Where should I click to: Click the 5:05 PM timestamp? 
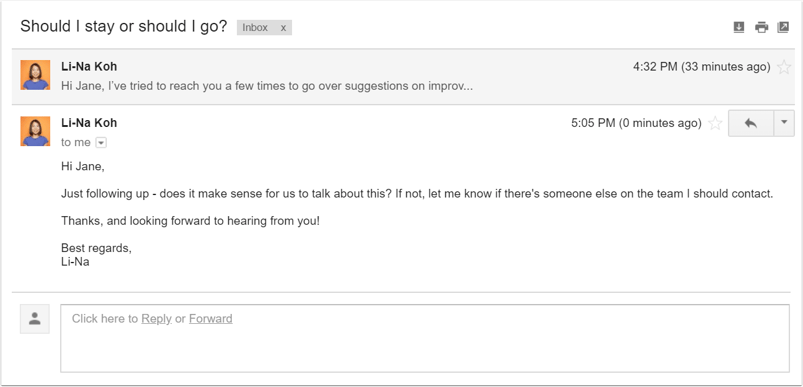(x=636, y=123)
